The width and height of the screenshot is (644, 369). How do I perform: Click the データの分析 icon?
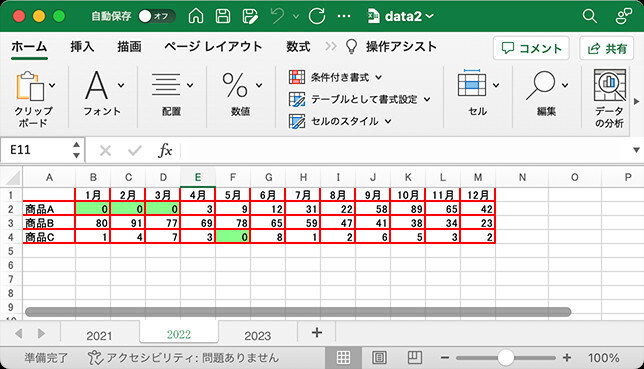(x=610, y=86)
